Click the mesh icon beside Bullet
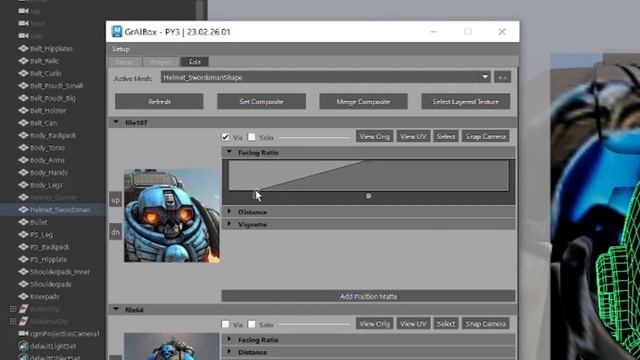640x360 pixels. pos(23,222)
